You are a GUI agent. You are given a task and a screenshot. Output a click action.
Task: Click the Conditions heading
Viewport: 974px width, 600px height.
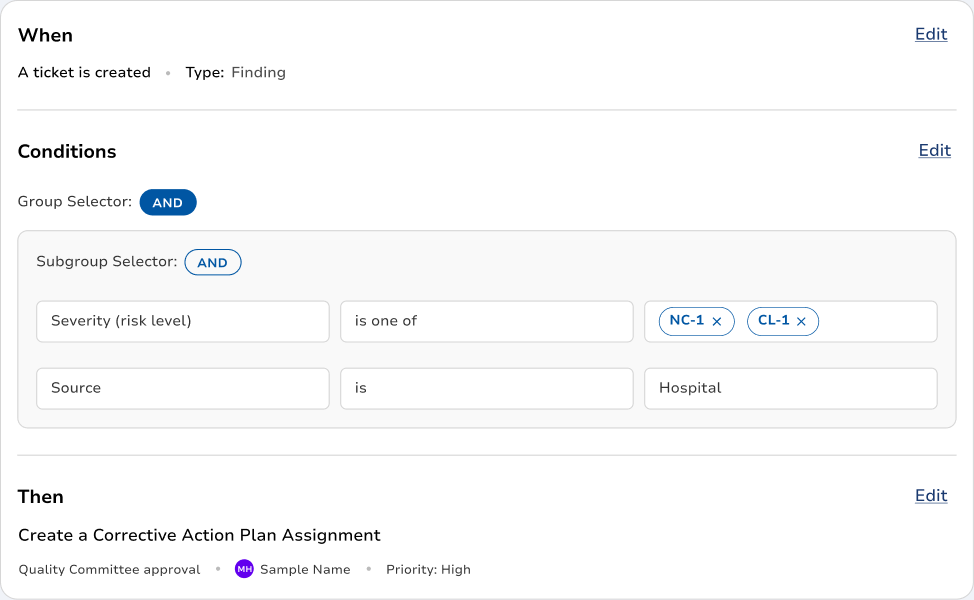click(x=67, y=152)
